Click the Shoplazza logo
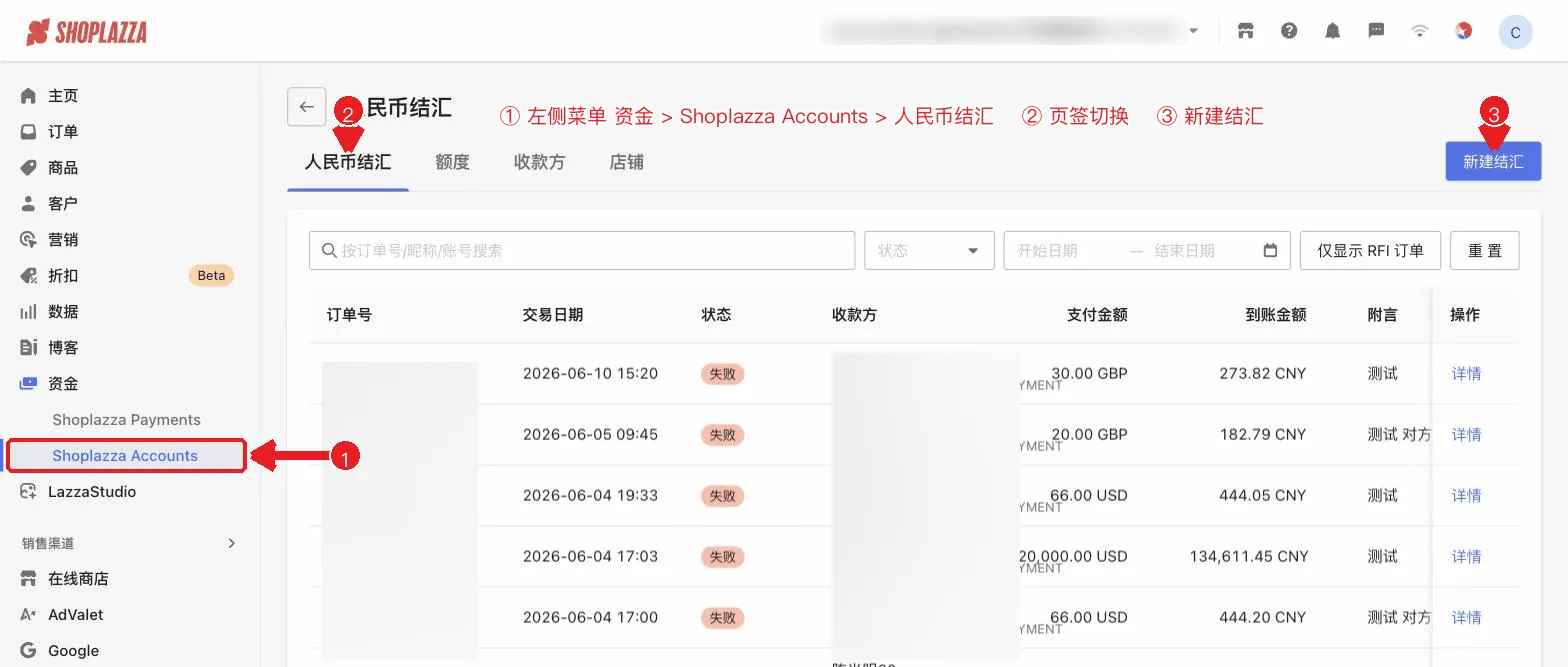The width and height of the screenshot is (1568, 667). point(86,32)
